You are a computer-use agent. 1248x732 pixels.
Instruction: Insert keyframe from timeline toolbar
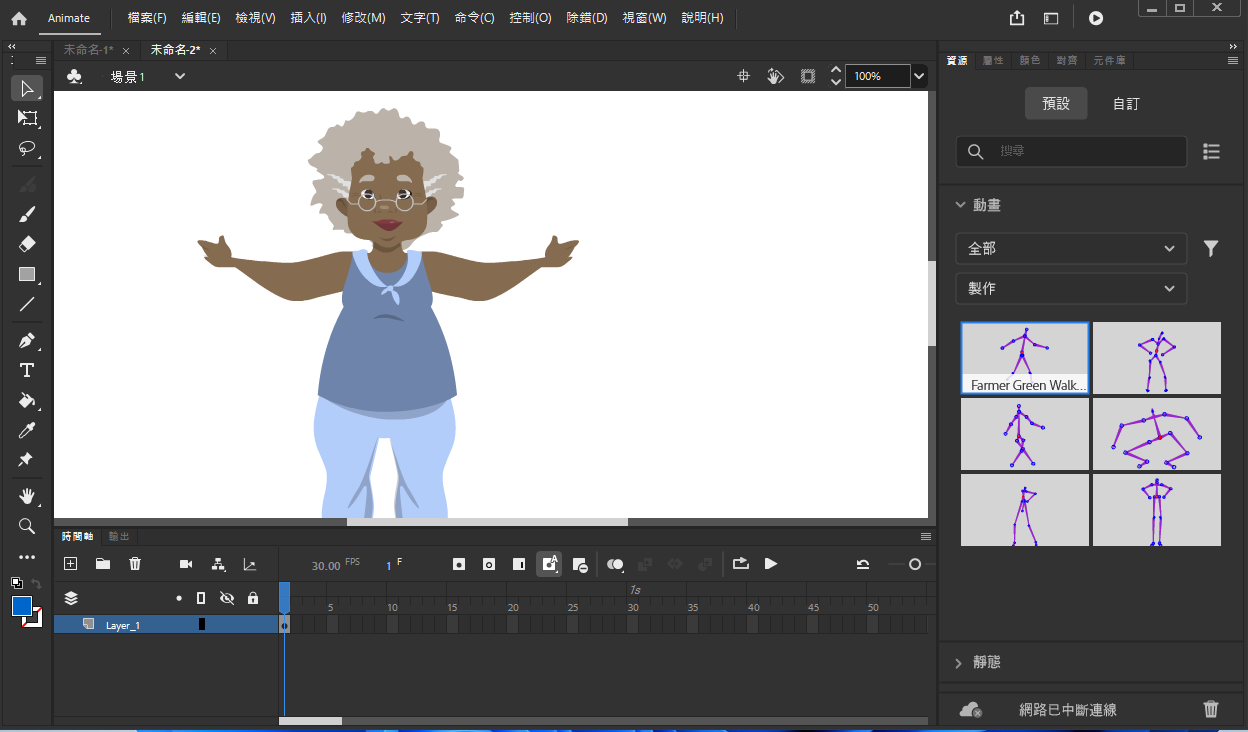(x=459, y=564)
